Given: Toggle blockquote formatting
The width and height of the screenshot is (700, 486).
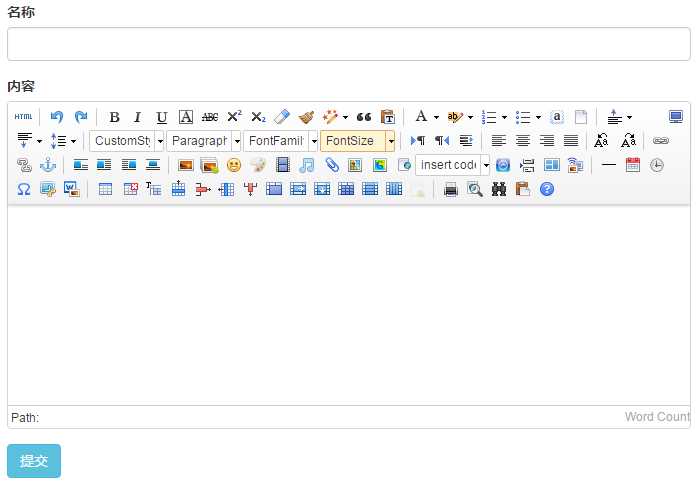Looking at the screenshot, I should click(x=364, y=117).
